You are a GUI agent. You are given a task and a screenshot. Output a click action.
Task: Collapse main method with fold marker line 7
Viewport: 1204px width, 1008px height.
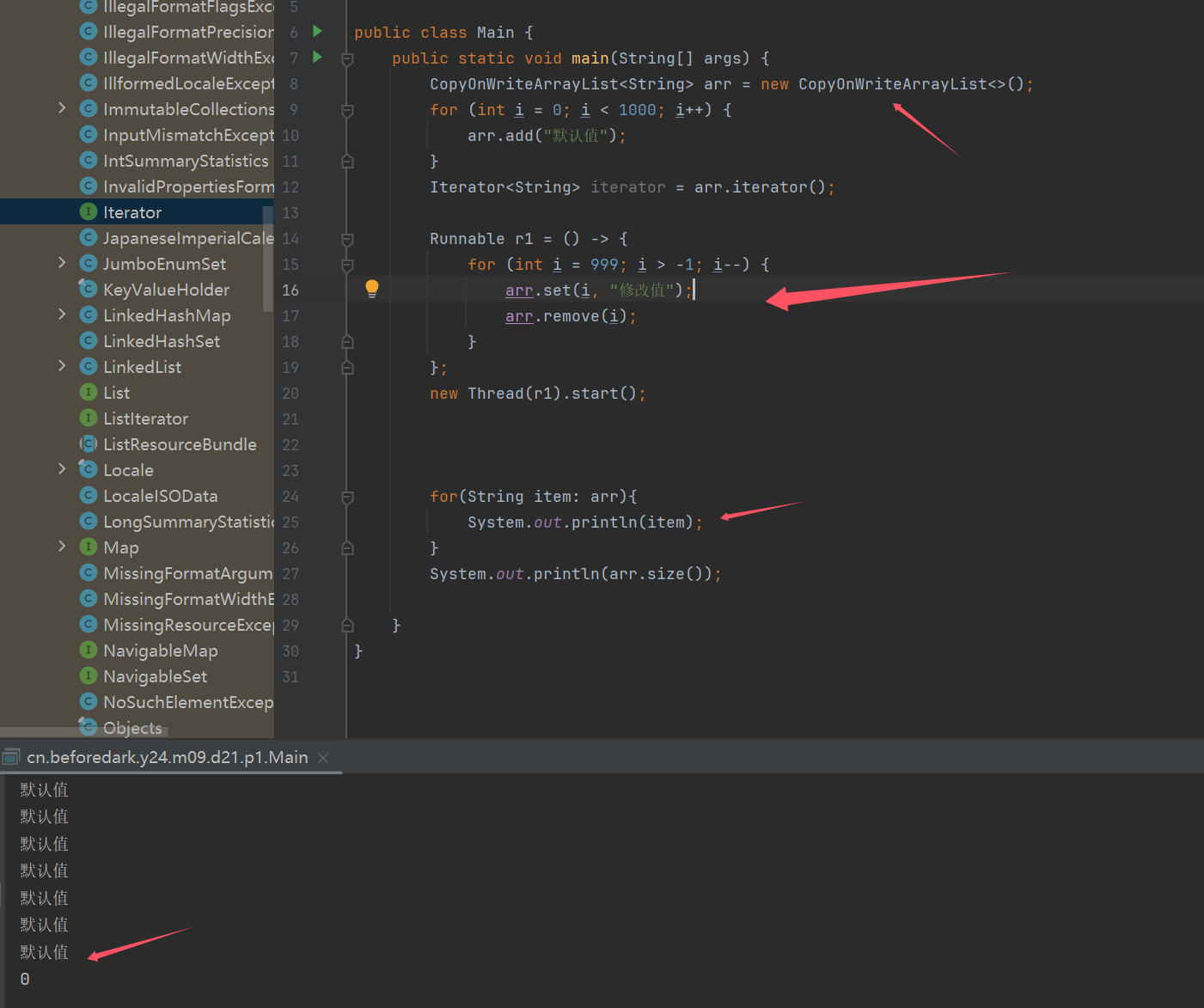tap(347, 59)
